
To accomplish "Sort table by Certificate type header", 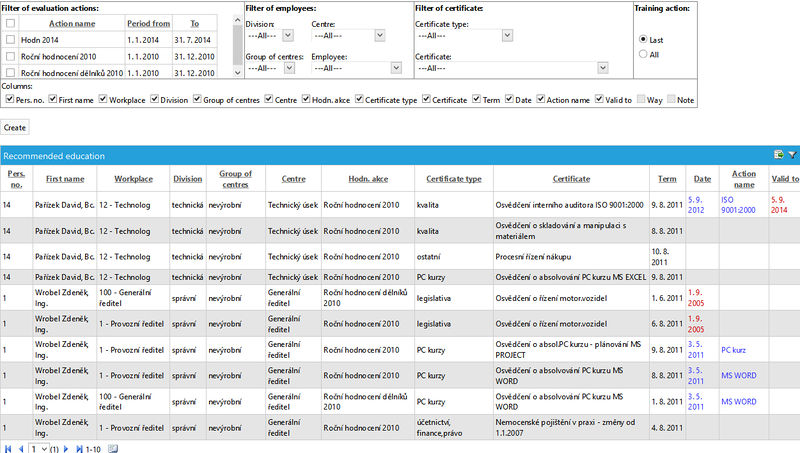I will point(454,179).
